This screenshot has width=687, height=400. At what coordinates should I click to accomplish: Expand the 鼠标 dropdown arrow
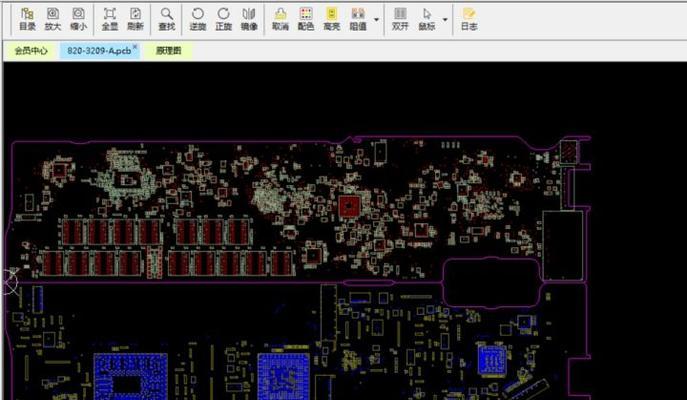tap(445, 20)
